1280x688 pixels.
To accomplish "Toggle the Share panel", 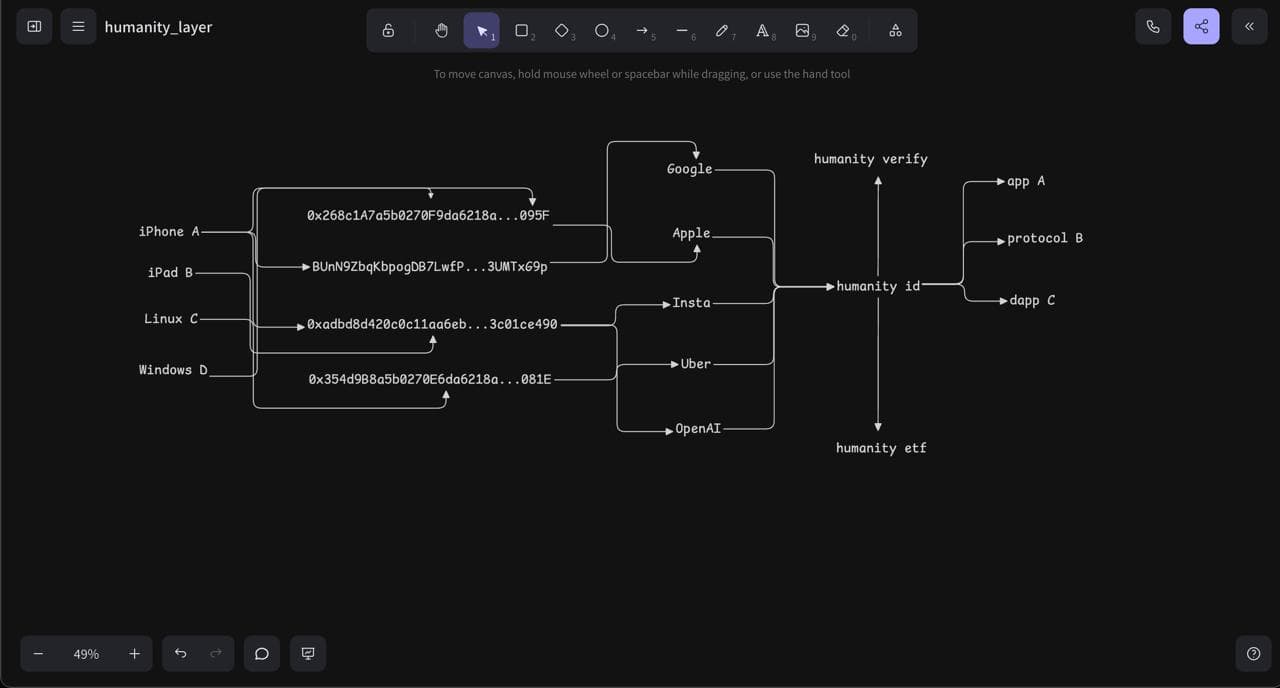I will click(1200, 26).
